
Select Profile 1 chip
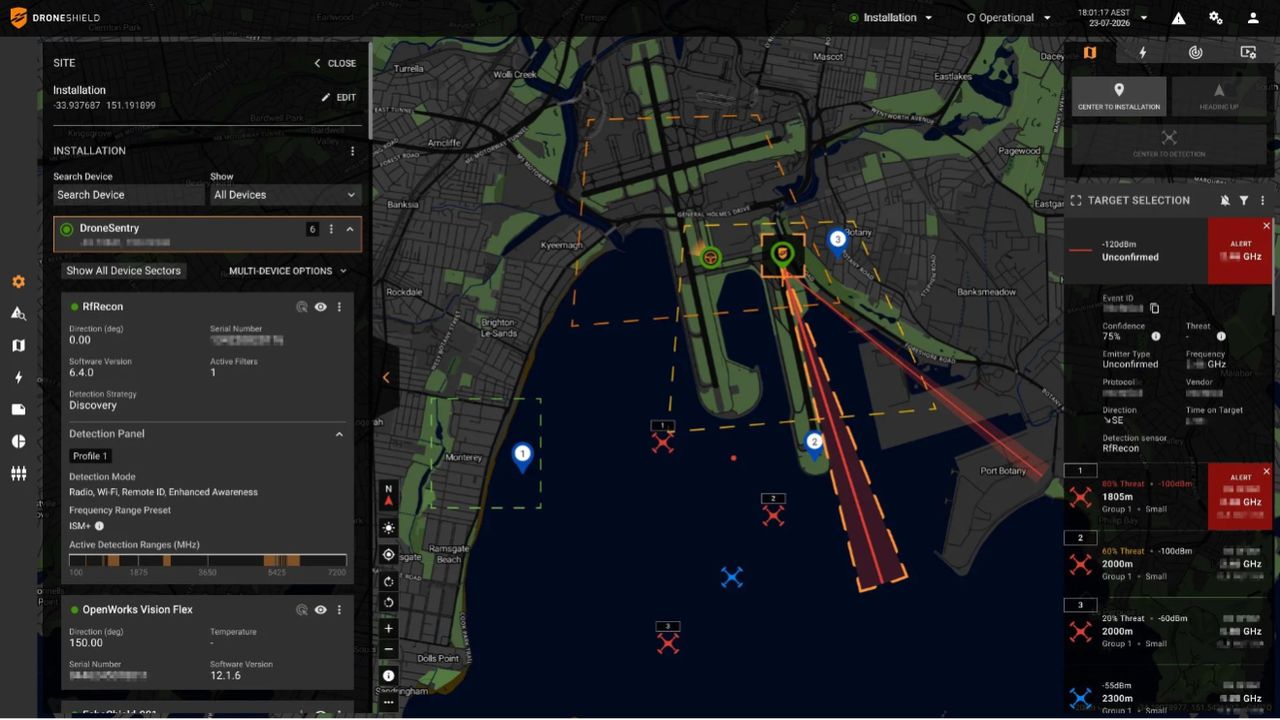coord(90,456)
